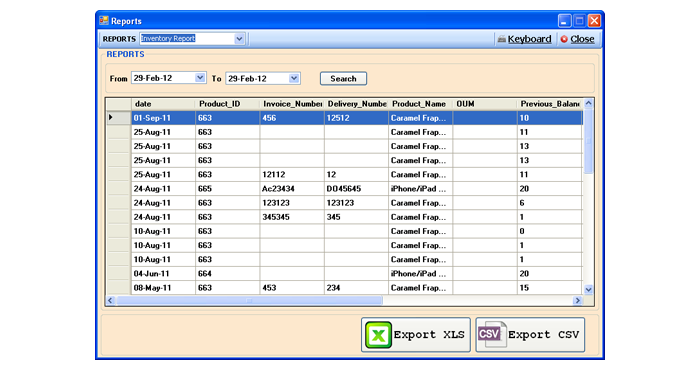Select delivery cell 234
700x371 pixels.
click(356, 288)
